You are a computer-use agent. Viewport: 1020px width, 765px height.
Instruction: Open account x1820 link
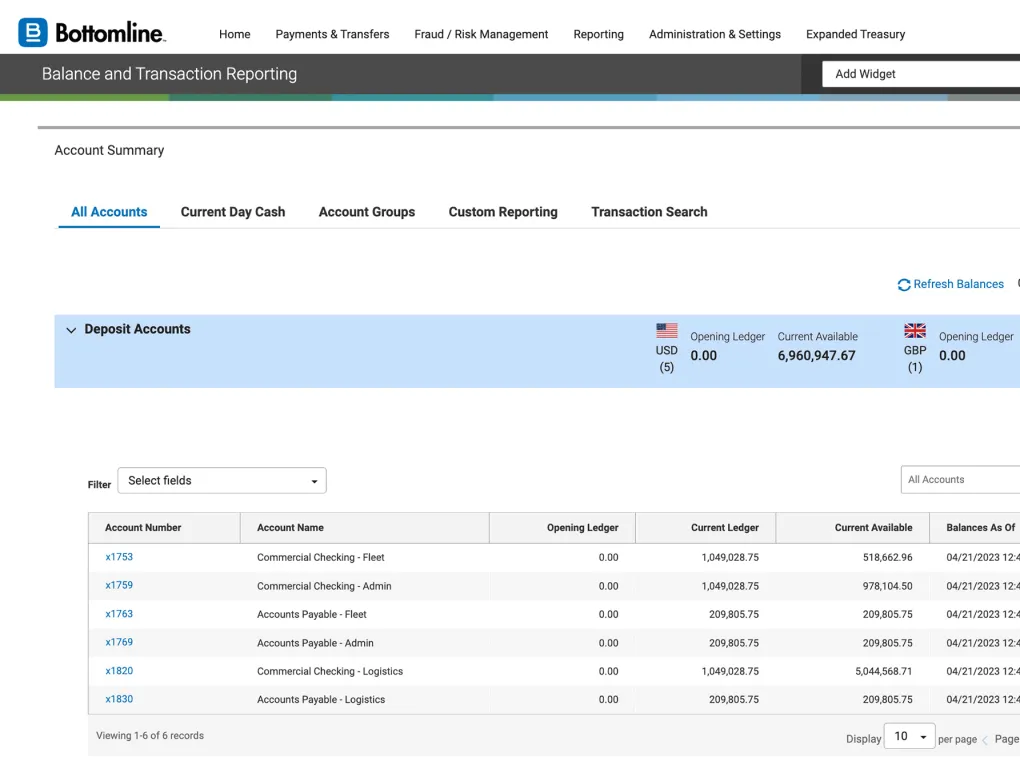pyautogui.click(x=119, y=671)
